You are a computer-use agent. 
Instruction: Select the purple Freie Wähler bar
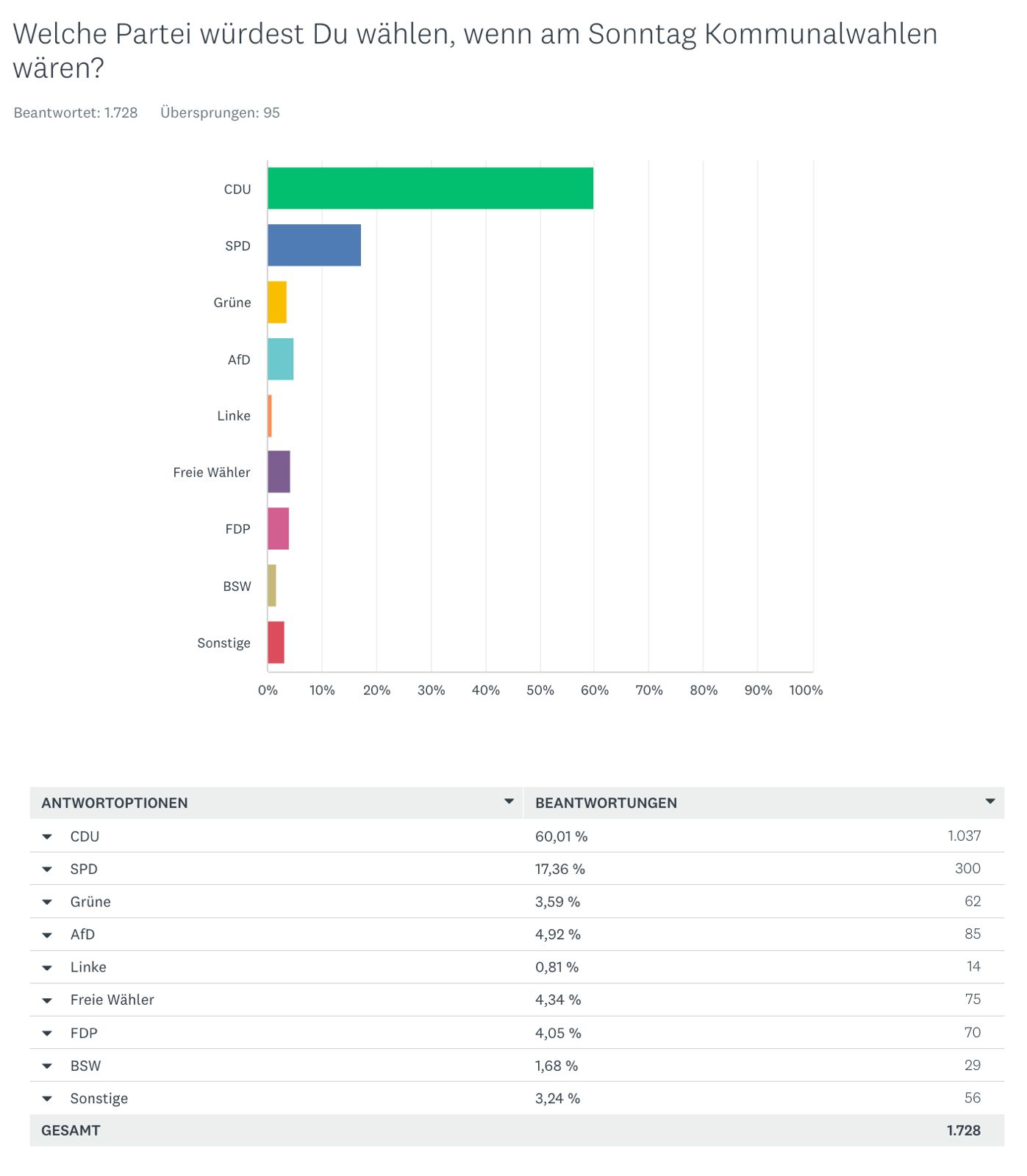click(x=279, y=472)
